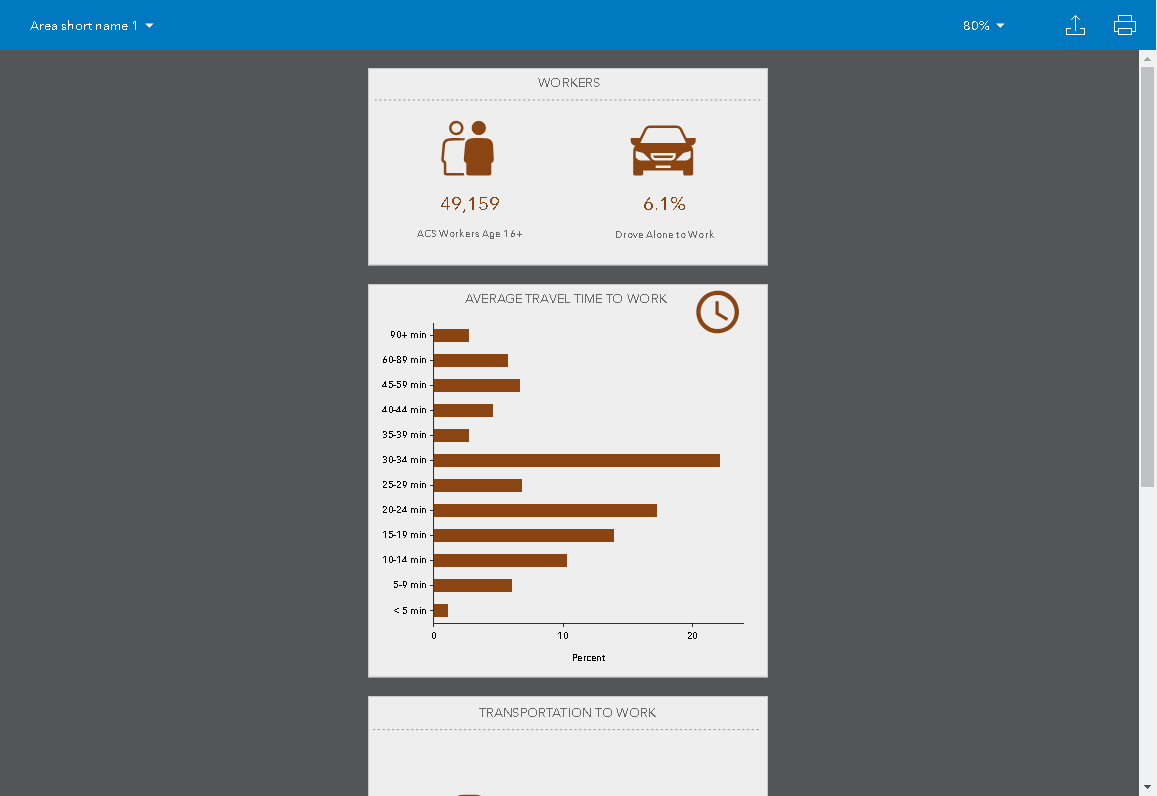Click the print icon in header
Screen dimensions: 1157x796
1125,26
